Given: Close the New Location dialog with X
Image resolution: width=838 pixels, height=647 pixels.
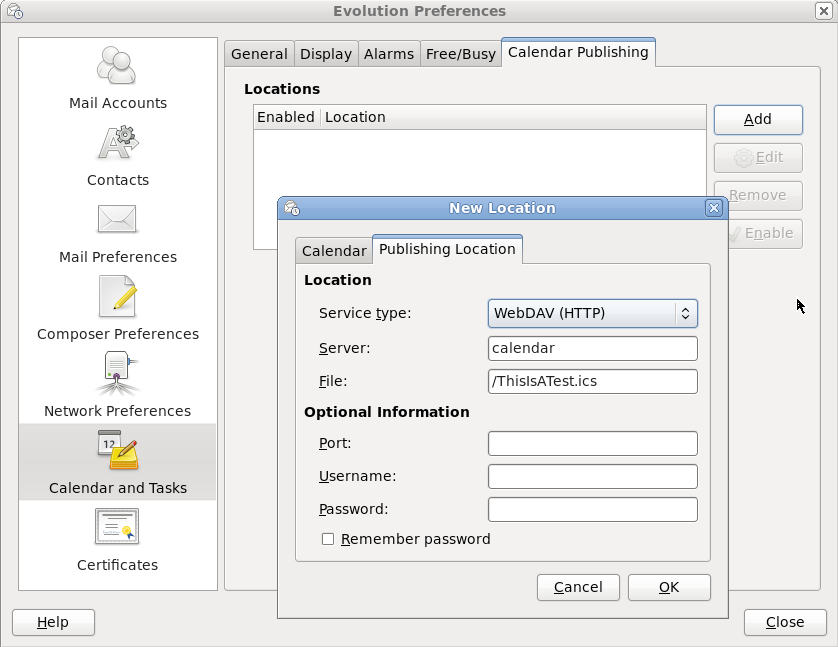Looking at the screenshot, I should pos(713,208).
